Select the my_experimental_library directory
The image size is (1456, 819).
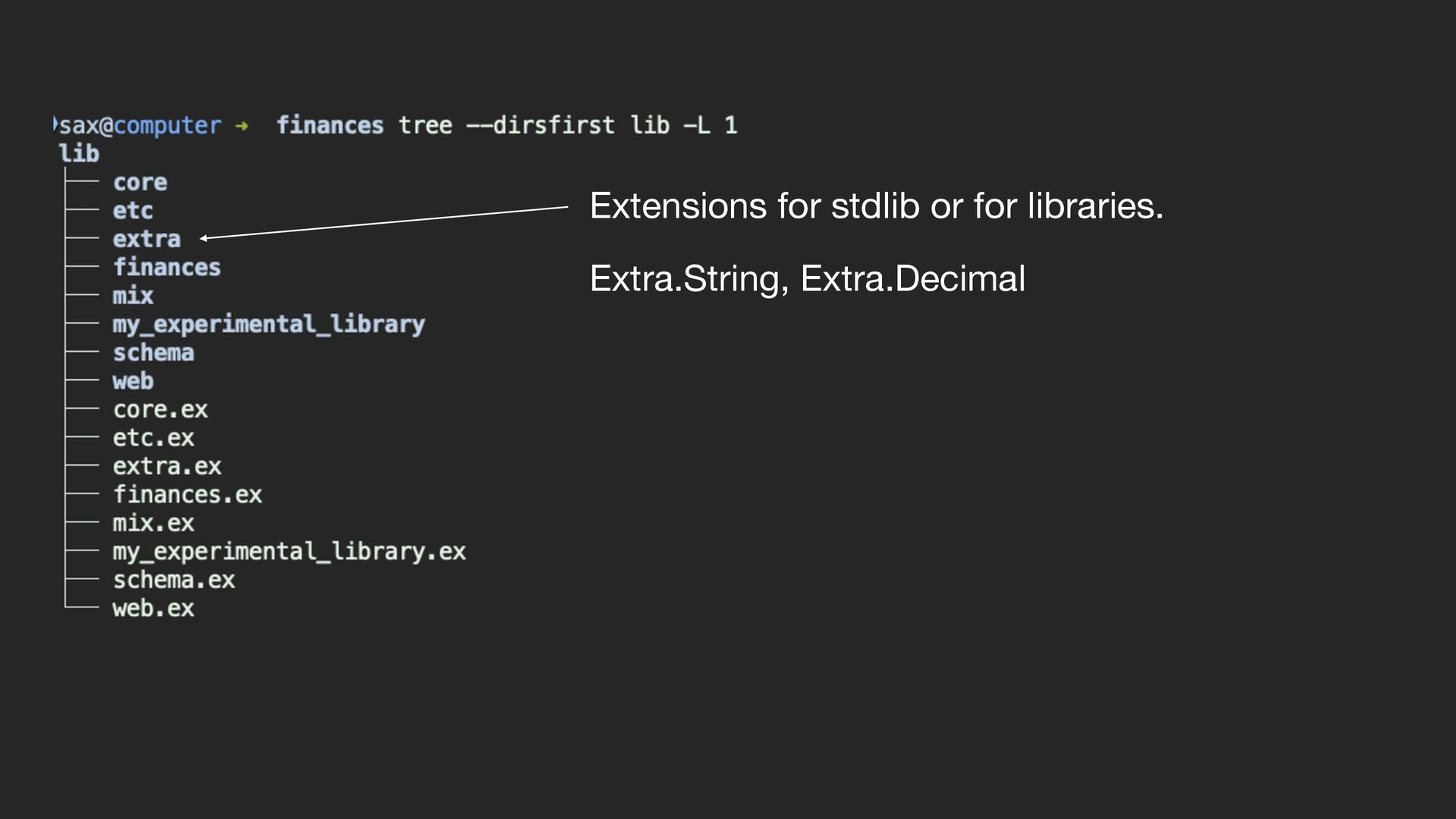[x=269, y=325]
